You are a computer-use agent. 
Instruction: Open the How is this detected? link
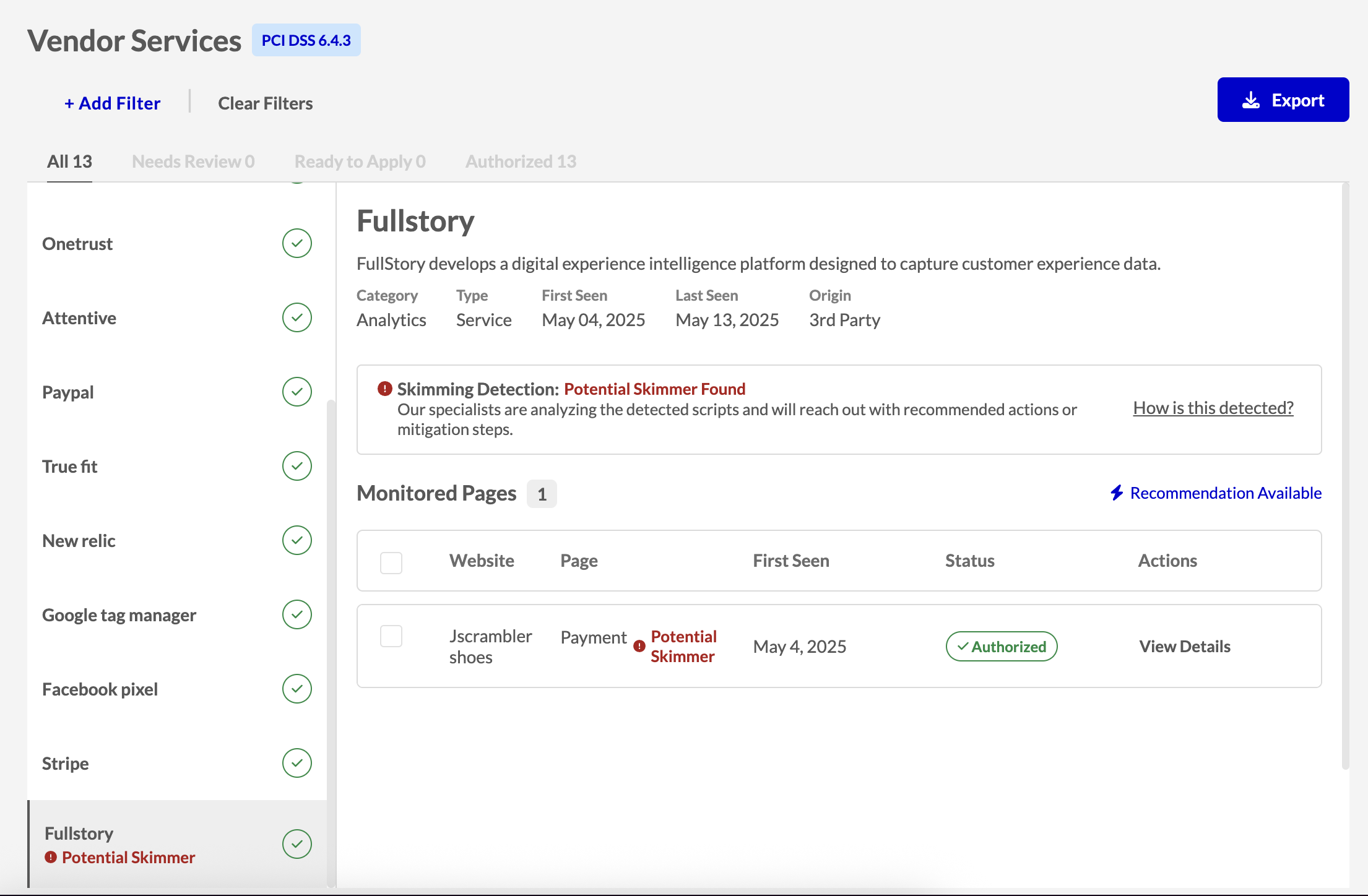pos(1213,408)
